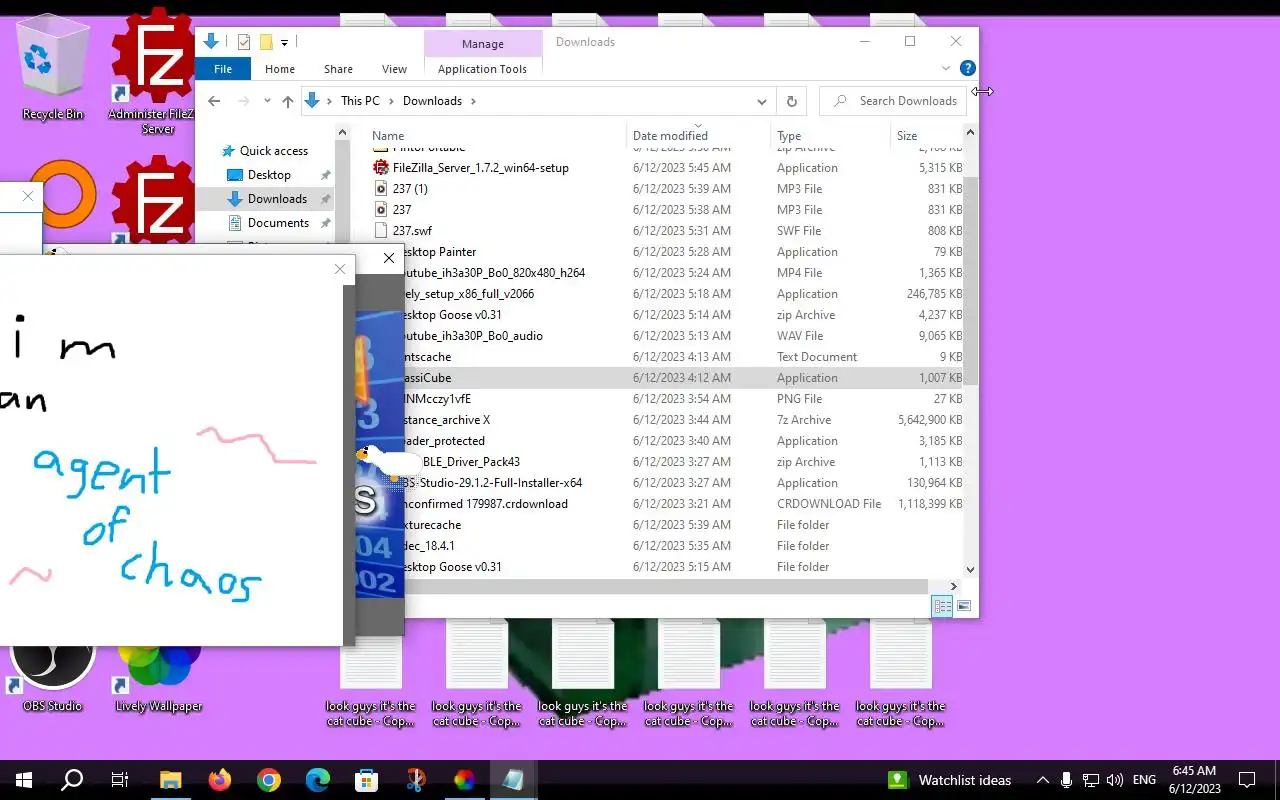Screen dimensions: 1280x800
Task: Open Windows Start menu
Action: 24,780
